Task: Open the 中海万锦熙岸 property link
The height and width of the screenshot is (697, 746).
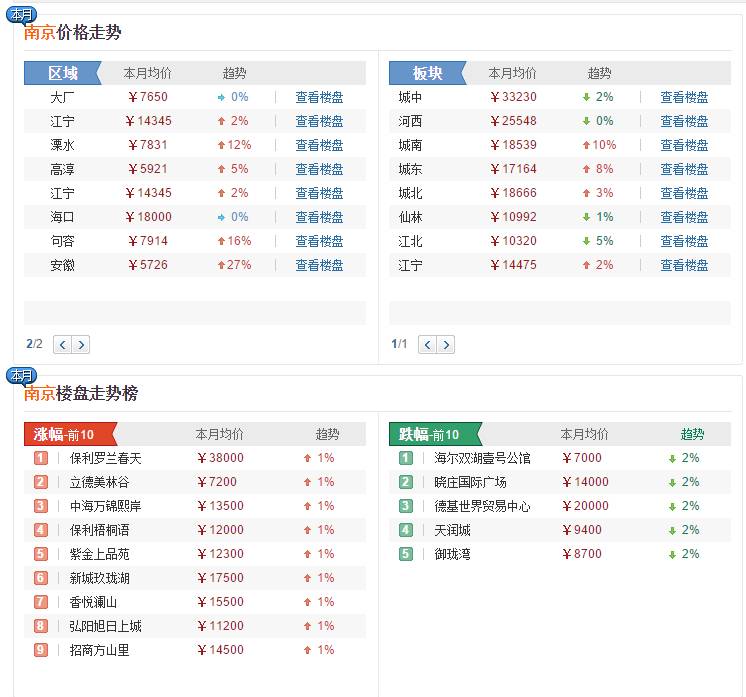Action: coord(106,506)
